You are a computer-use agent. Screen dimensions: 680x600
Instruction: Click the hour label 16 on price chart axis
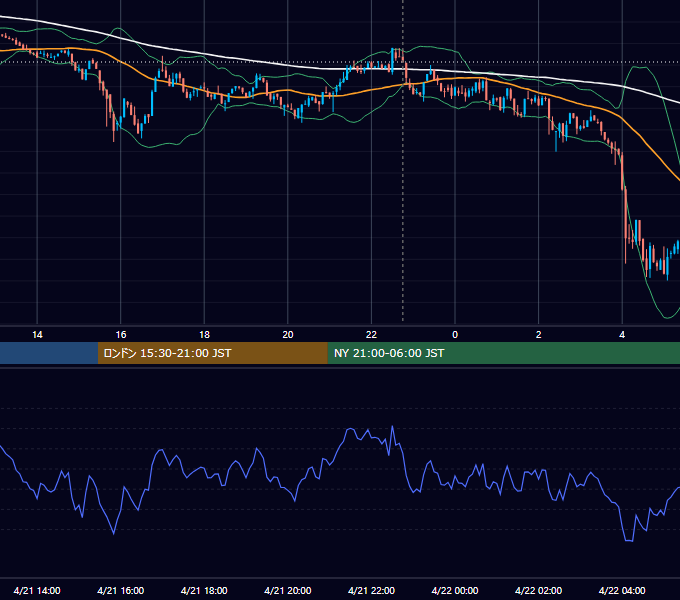[121, 335]
